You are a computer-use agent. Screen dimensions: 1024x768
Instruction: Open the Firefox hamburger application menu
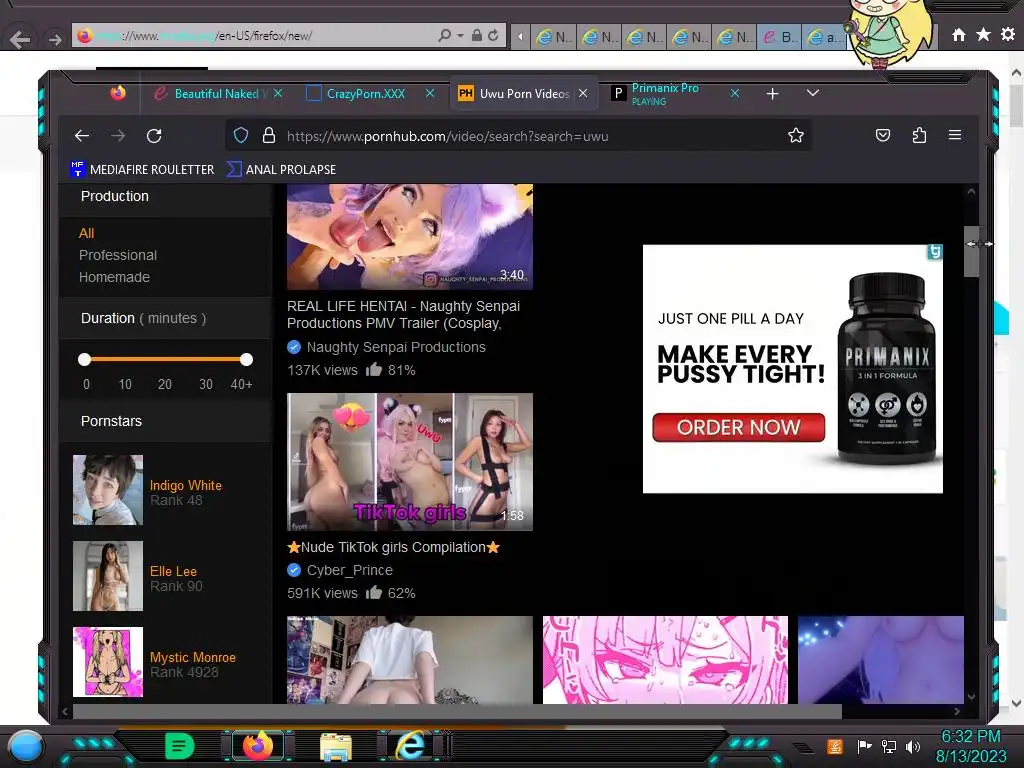click(x=955, y=135)
